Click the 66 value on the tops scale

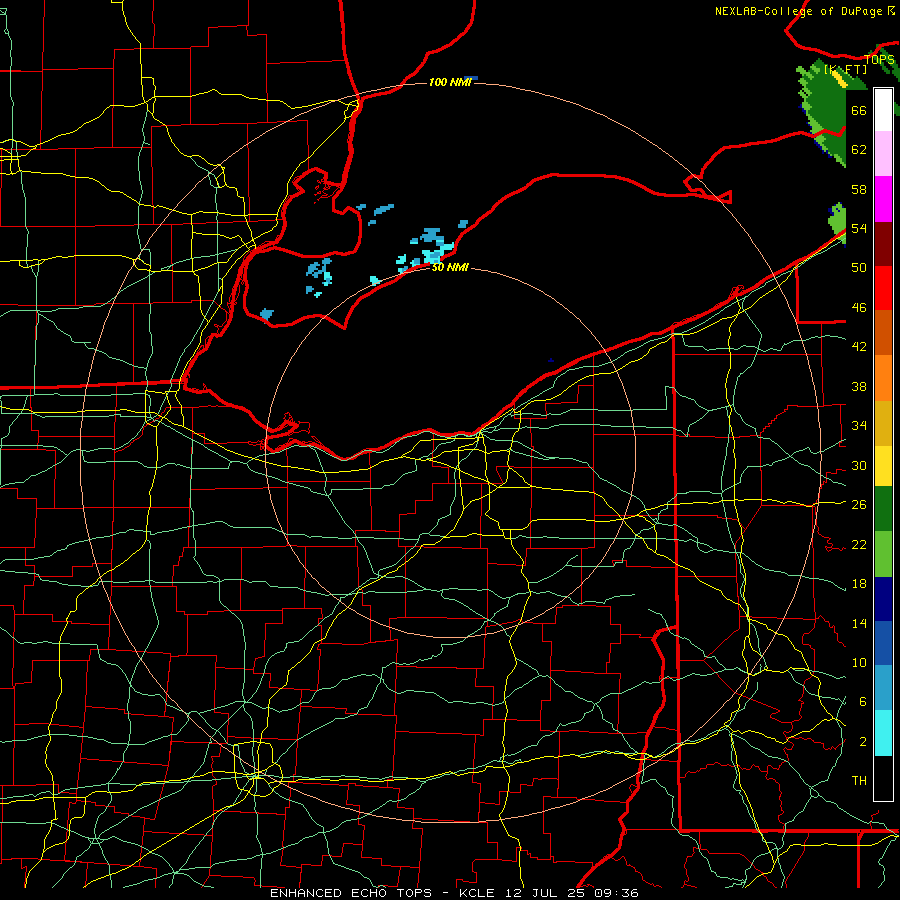(859, 111)
